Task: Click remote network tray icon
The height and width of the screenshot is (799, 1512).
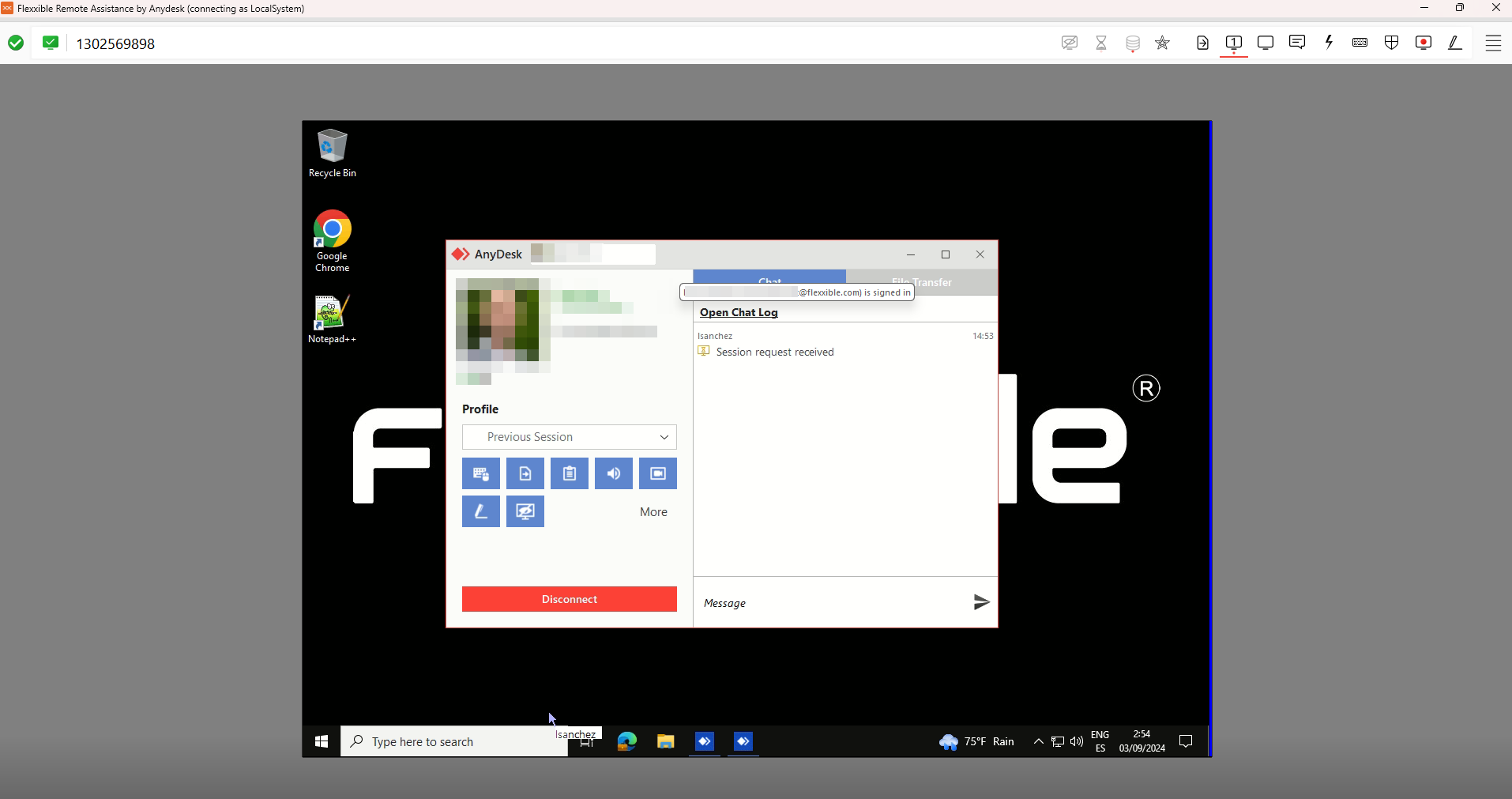Action: pyautogui.click(x=1058, y=741)
